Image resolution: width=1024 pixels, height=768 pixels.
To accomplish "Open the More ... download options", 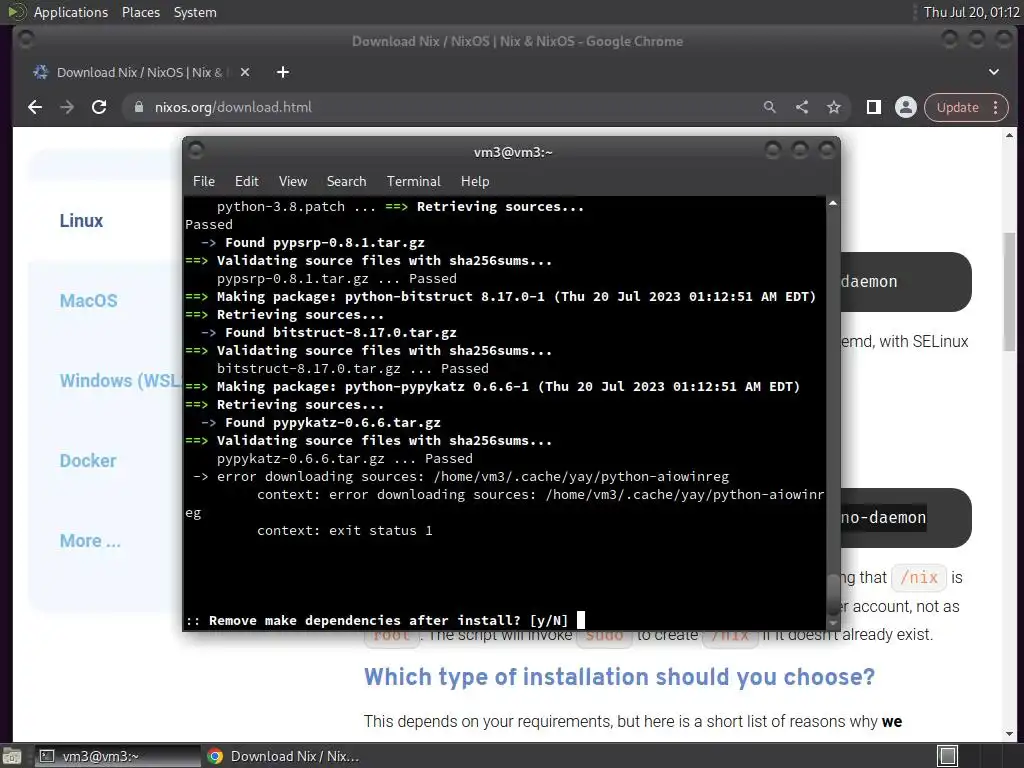I will (90, 541).
